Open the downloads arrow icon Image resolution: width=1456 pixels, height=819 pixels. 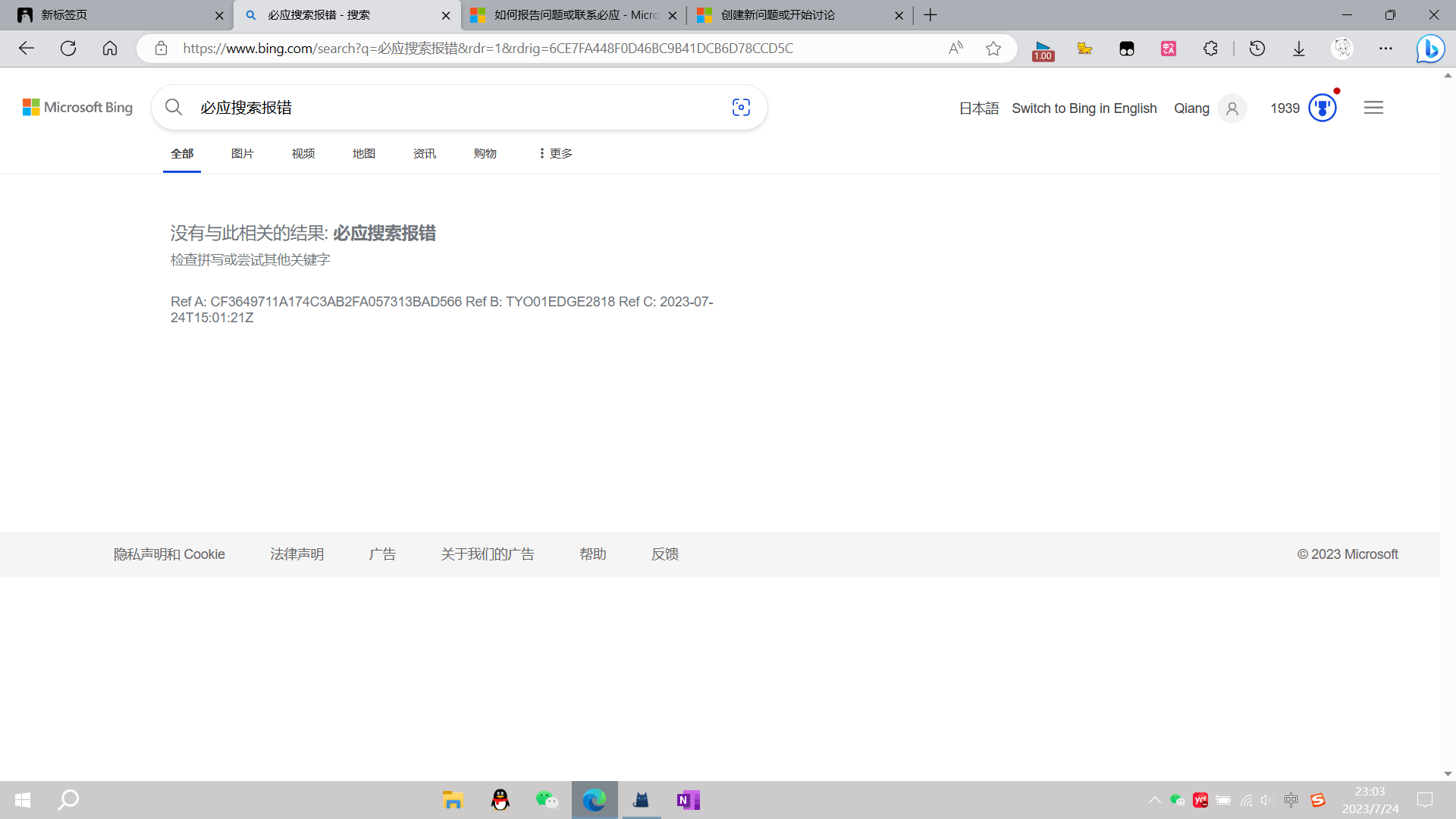tap(1299, 49)
